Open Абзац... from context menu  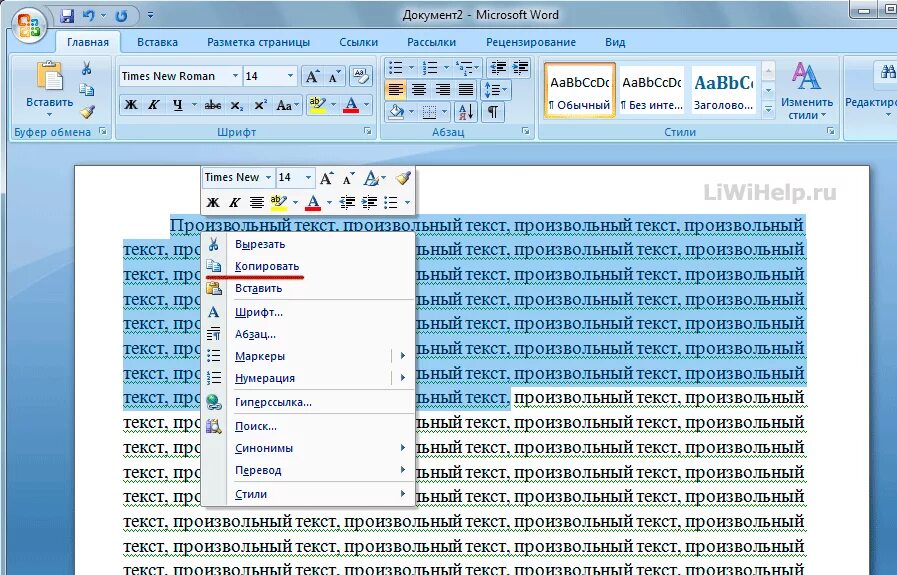(x=308, y=334)
